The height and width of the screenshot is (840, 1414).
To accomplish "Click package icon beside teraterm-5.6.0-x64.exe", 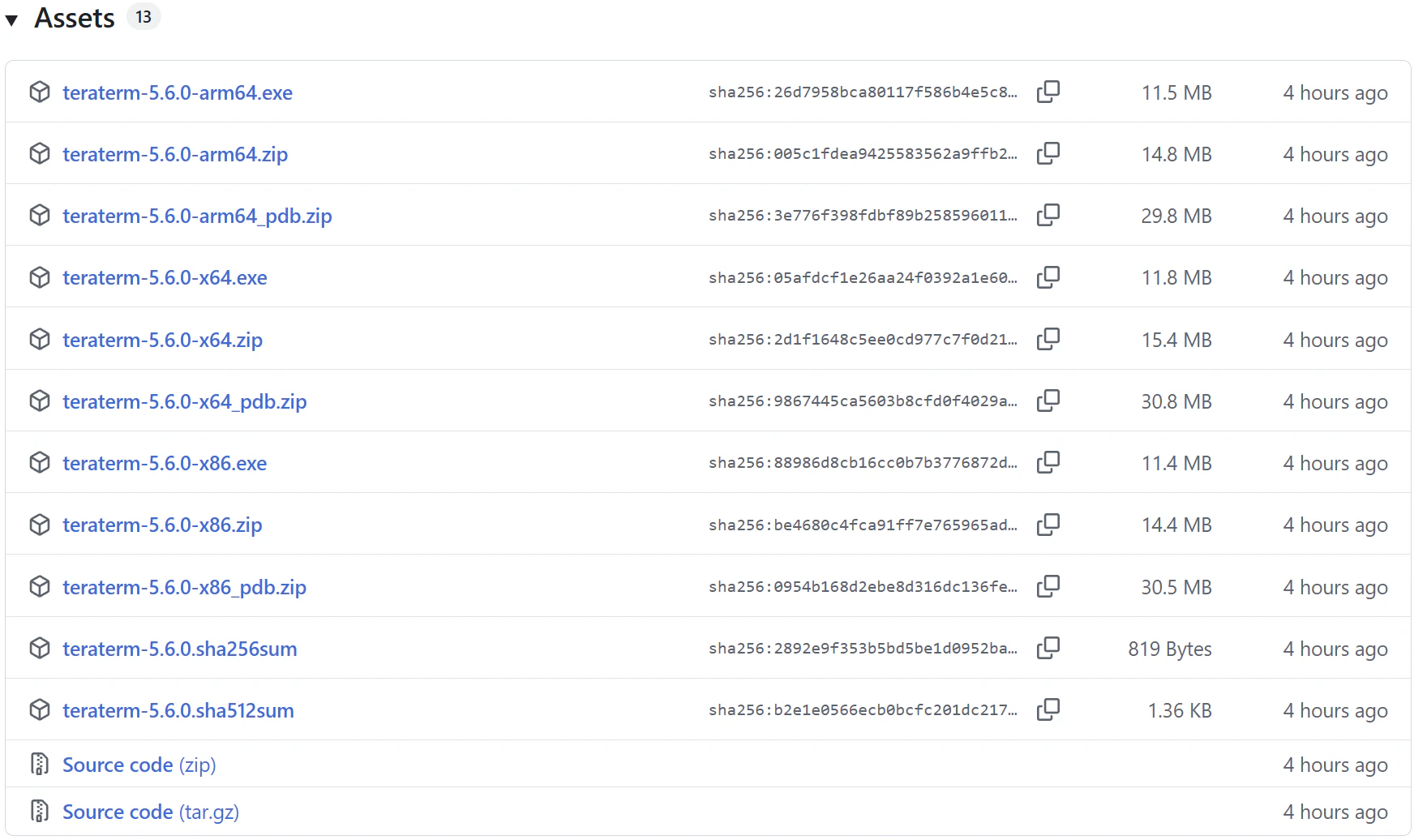I will point(40,277).
